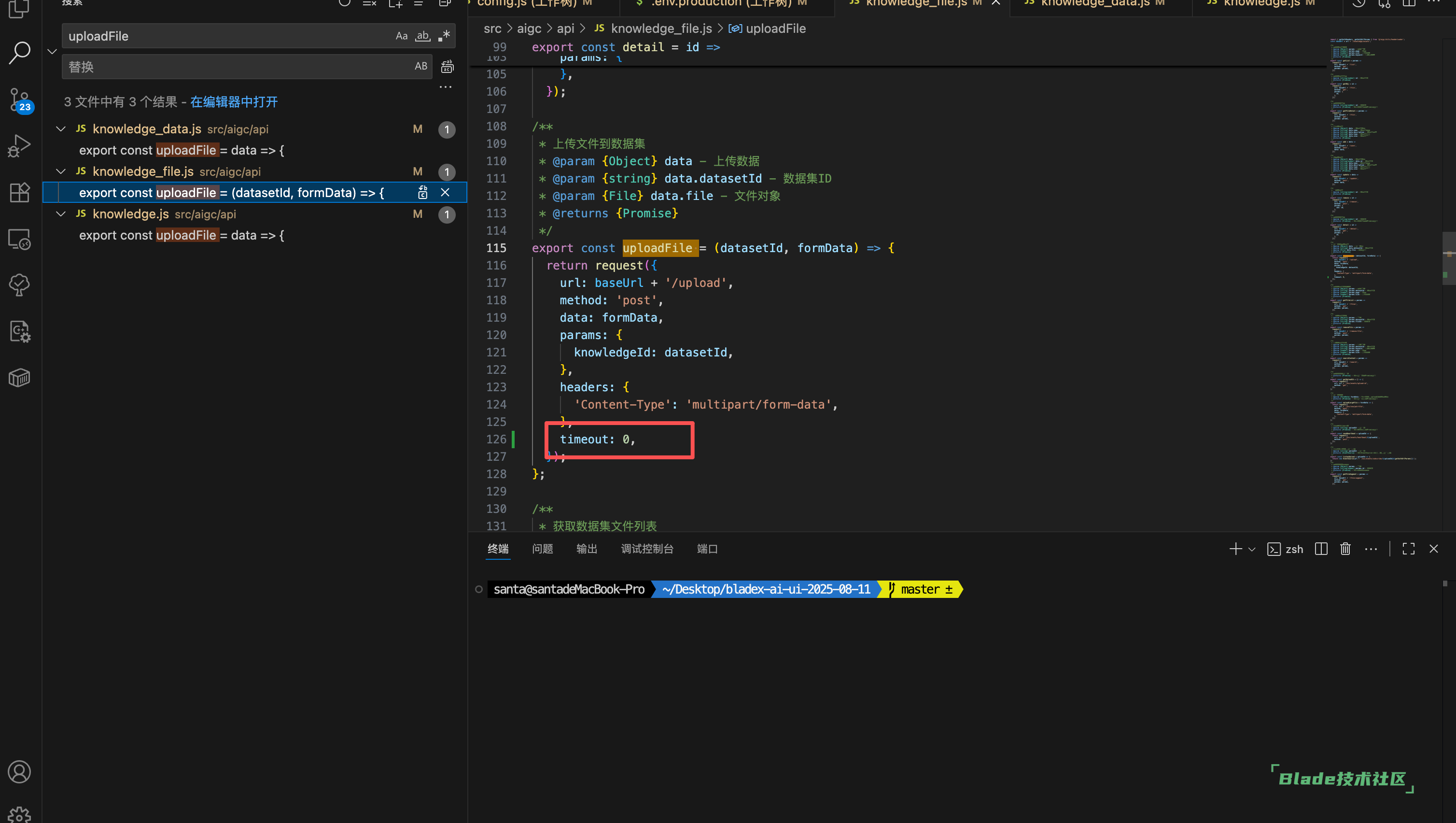Clear search results icon in panel header
Image resolution: width=1456 pixels, height=823 pixels.
[x=370, y=3]
